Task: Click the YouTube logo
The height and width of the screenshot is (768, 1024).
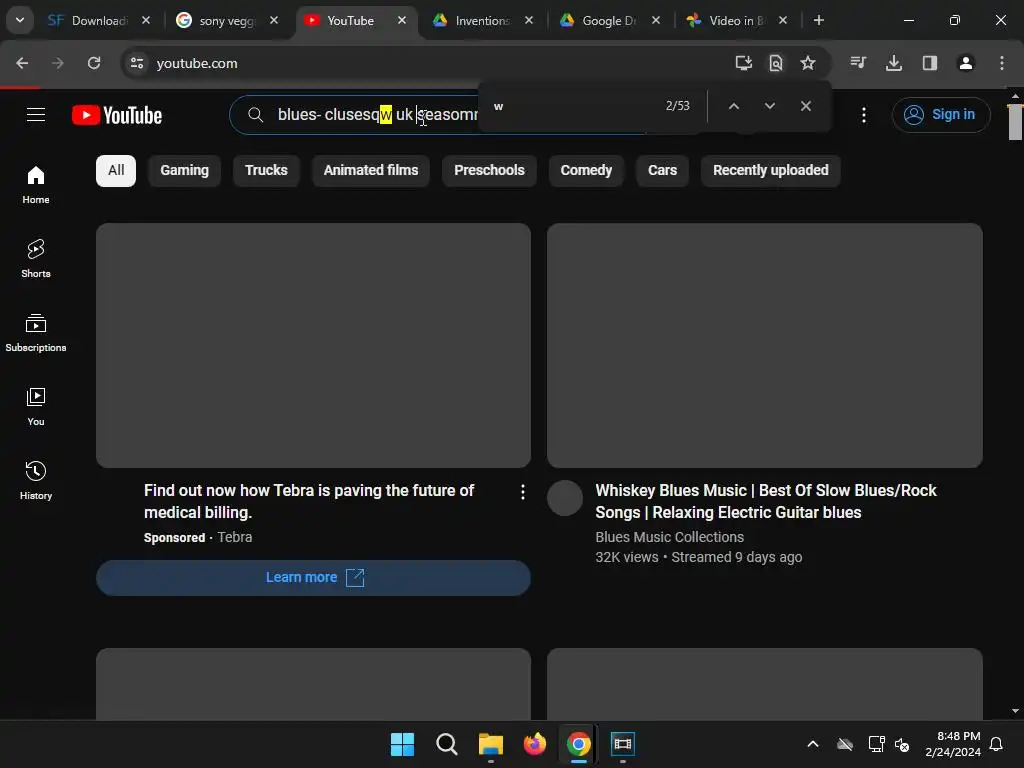Action: click(117, 115)
